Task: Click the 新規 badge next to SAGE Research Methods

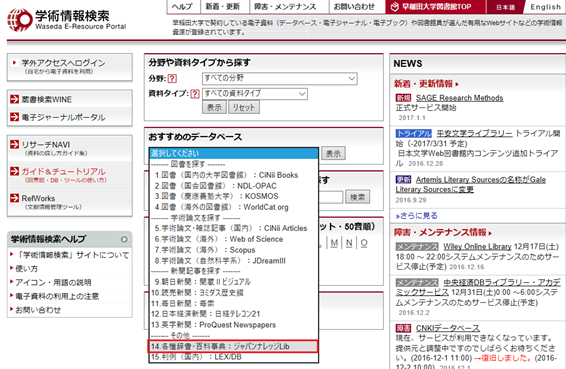Action: pos(403,98)
